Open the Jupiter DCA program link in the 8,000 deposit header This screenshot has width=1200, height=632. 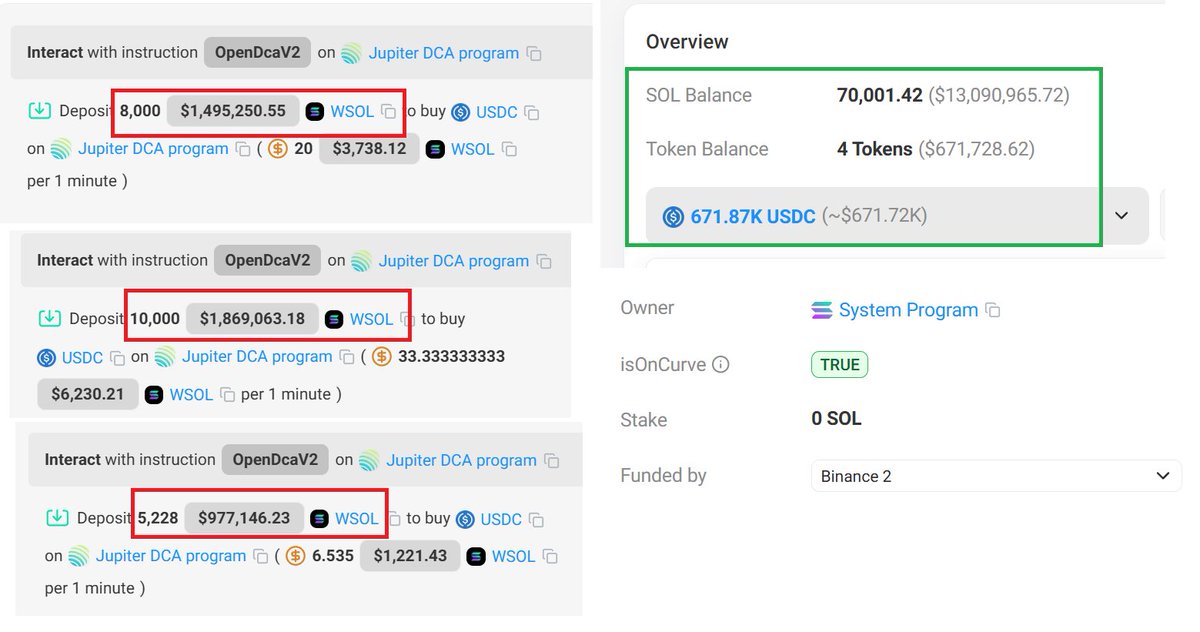[444, 53]
